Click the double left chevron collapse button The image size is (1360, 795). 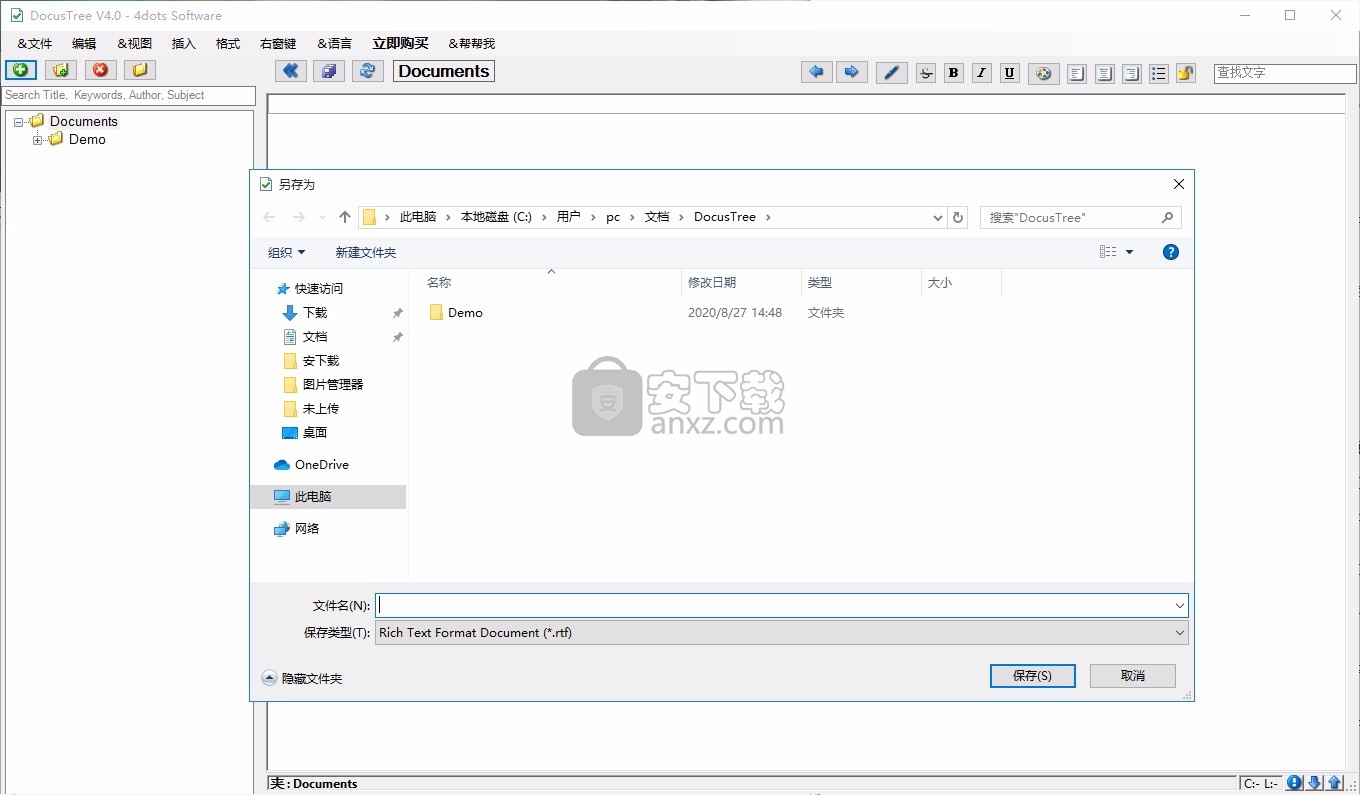290,71
